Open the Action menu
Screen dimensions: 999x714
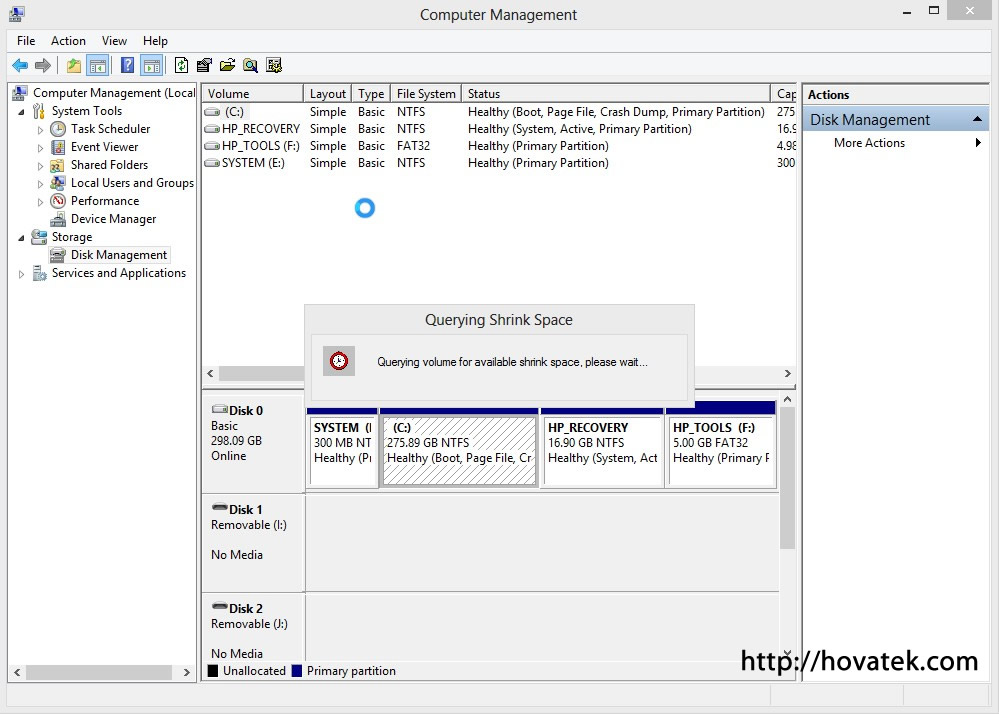(68, 41)
